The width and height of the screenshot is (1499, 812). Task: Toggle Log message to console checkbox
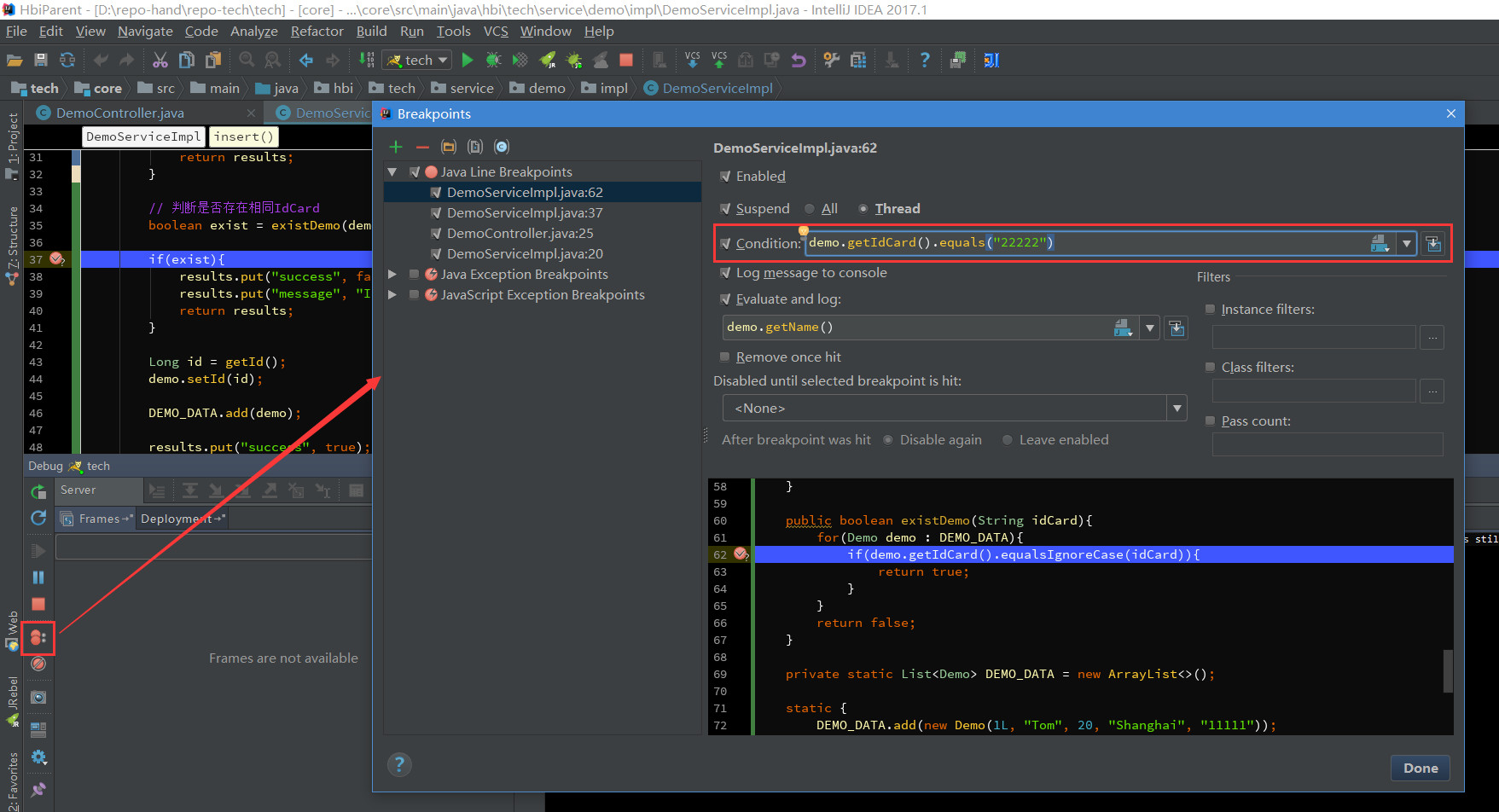[x=725, y=273]
